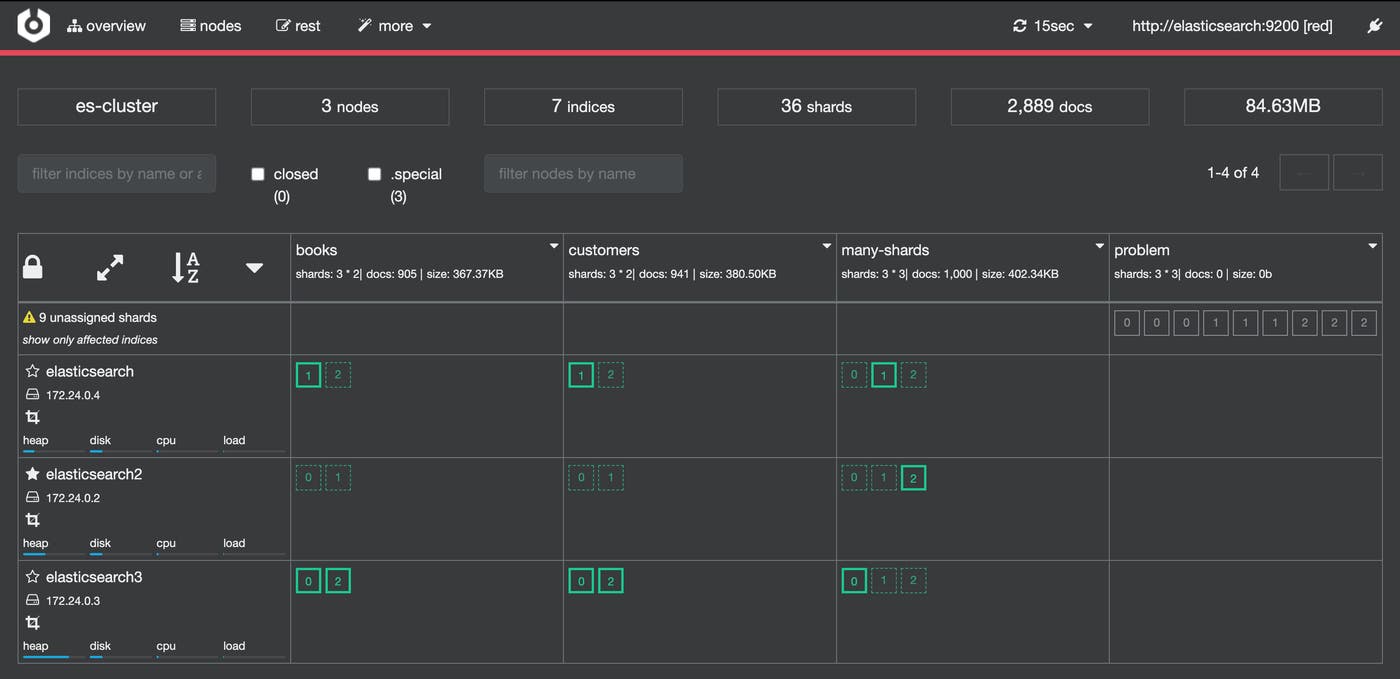Click the lock icon in the table header
1400x679 pixels.
click(32, 266)
